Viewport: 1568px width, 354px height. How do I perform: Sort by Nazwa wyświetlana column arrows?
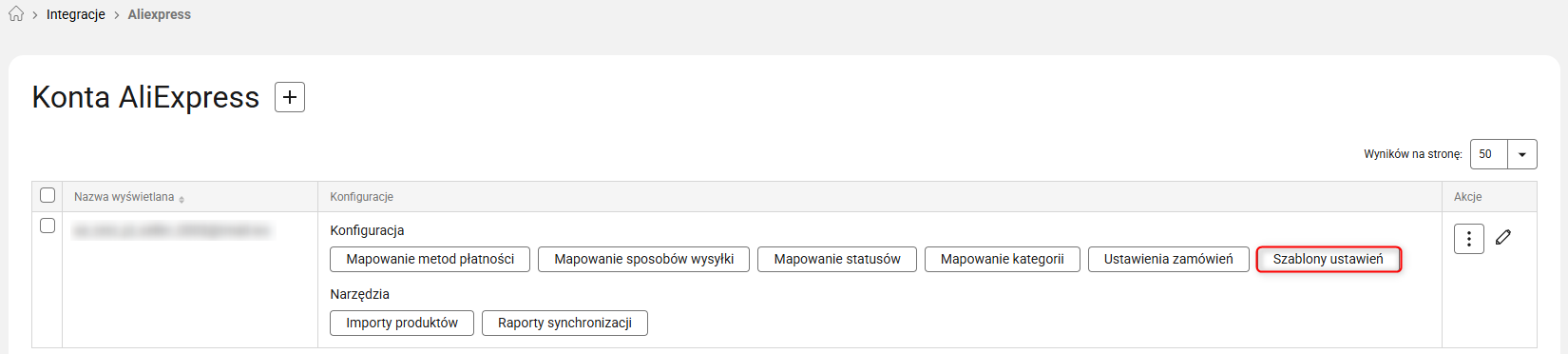point(182,199)
